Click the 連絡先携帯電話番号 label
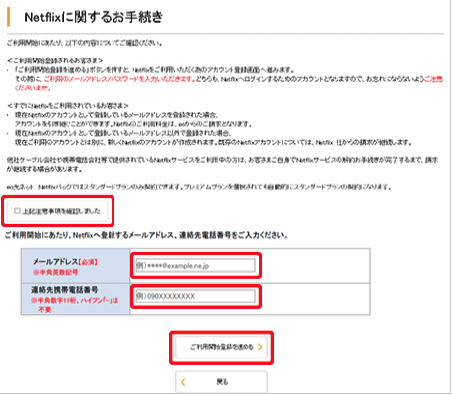Viewport: 453px width, 395px height. [x=64, y=290]
